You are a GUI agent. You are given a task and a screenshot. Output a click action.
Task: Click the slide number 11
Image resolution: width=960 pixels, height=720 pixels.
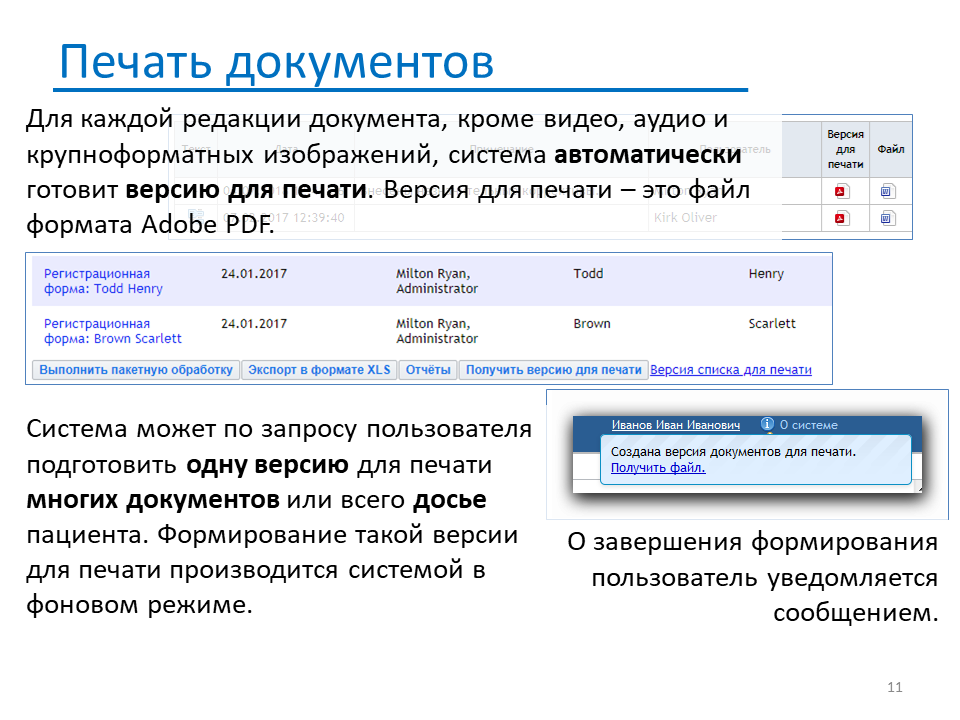894,687
